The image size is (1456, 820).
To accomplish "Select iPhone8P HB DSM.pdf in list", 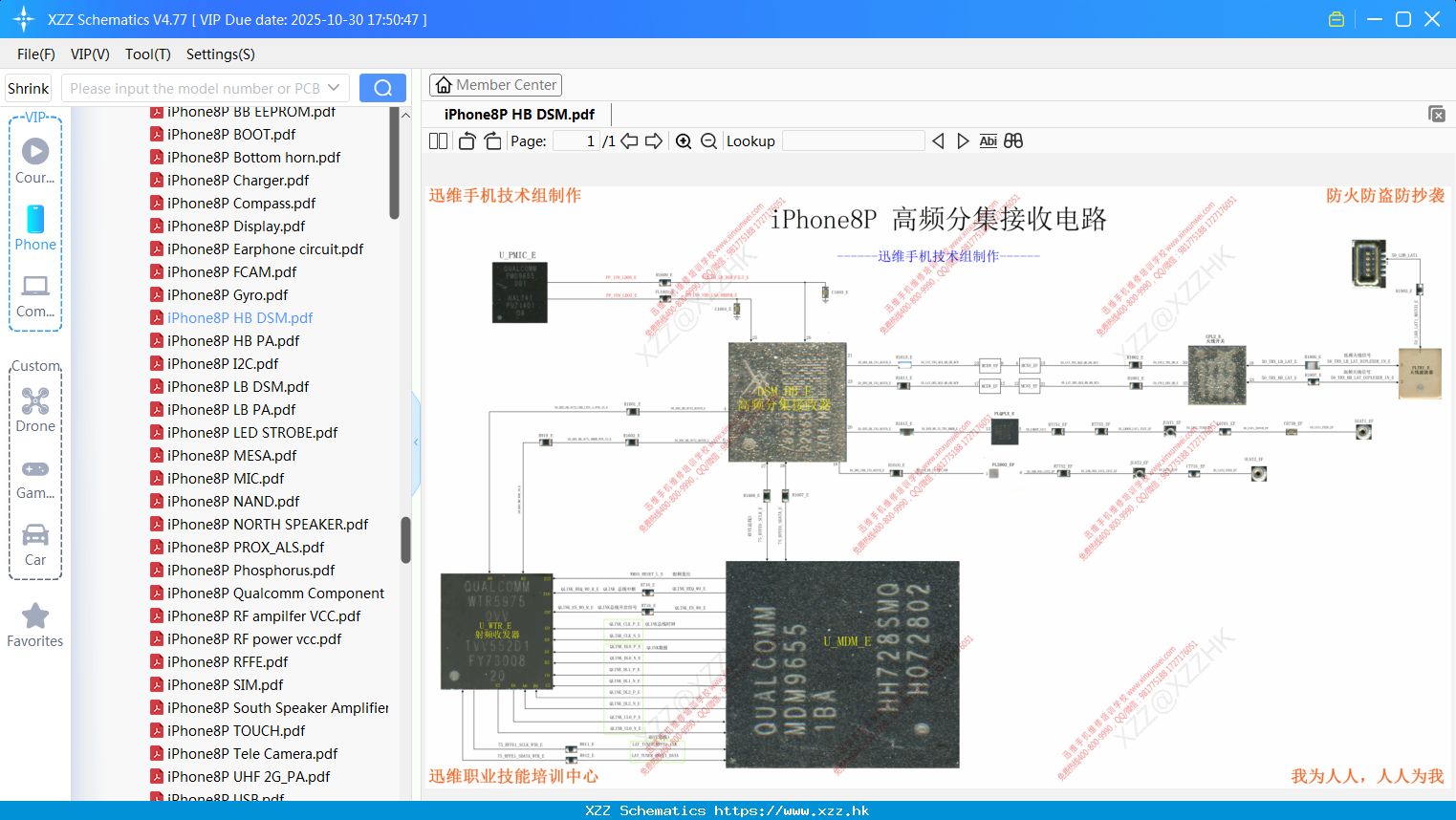I will click(x=240, y=318).
